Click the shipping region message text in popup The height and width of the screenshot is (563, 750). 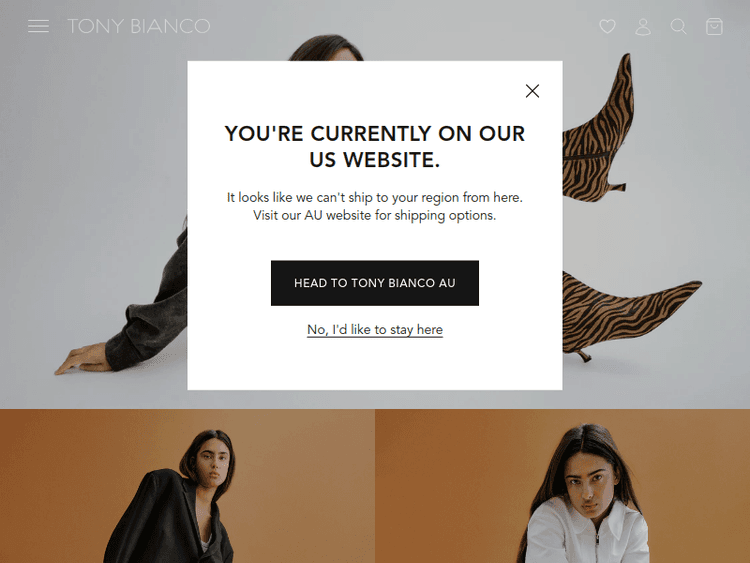point(375,206)
